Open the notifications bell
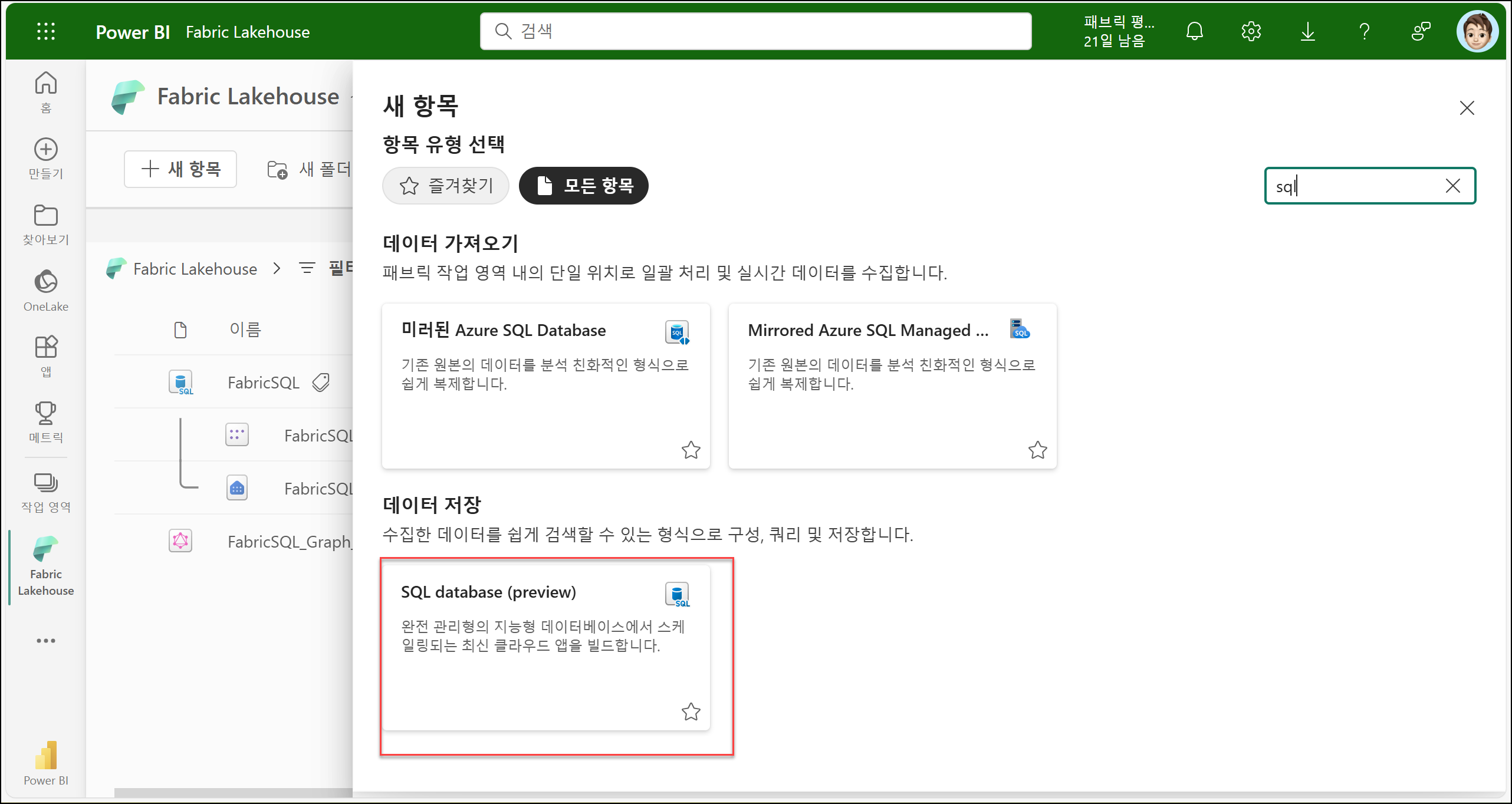 pyautogui.click(x=1195, y=31)
